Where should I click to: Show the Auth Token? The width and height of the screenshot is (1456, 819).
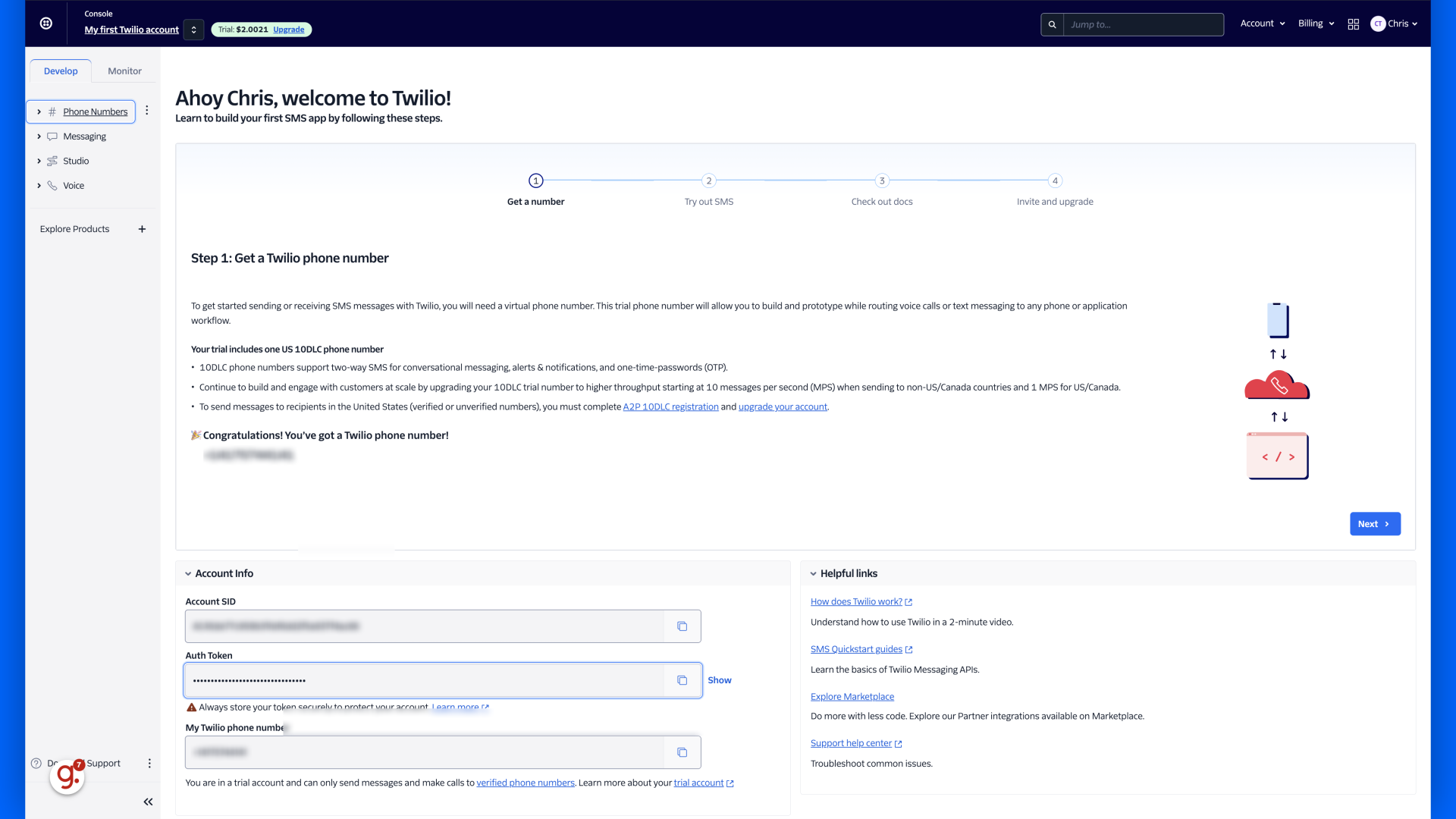point(720,680)
